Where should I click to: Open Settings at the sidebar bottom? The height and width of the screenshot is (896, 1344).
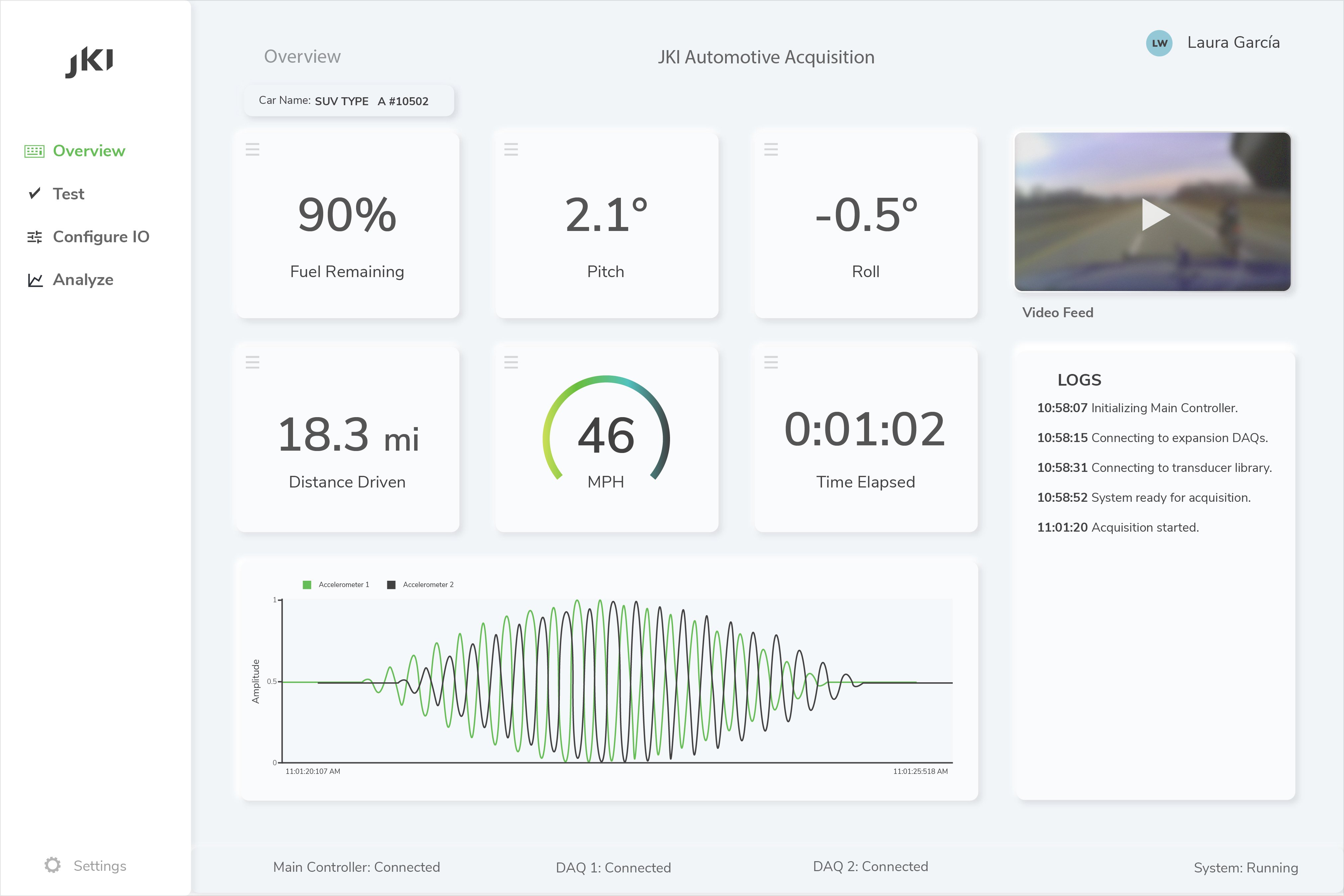point(100,866)
